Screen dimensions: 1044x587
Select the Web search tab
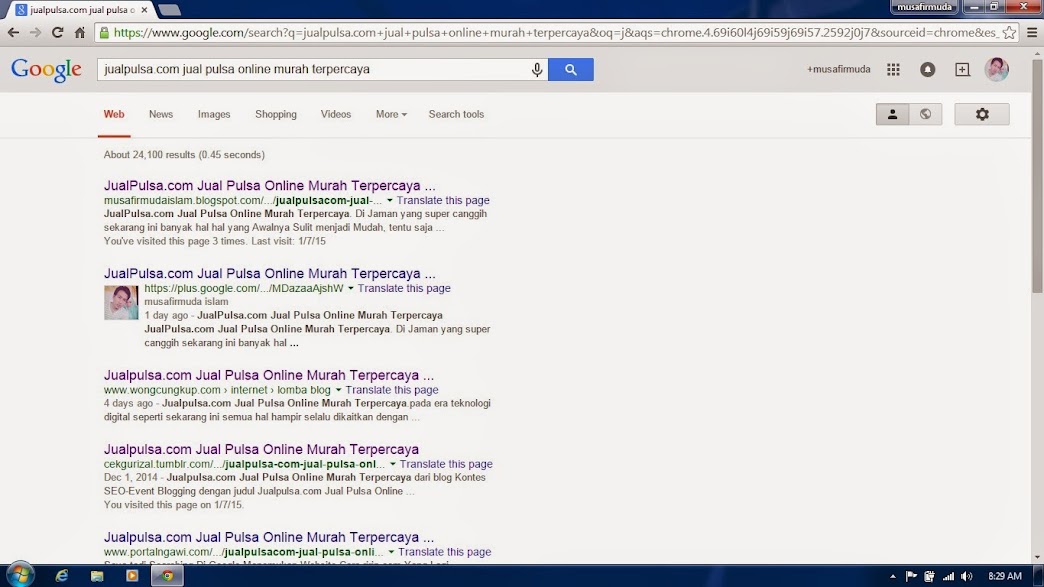[x=114, y=114]
